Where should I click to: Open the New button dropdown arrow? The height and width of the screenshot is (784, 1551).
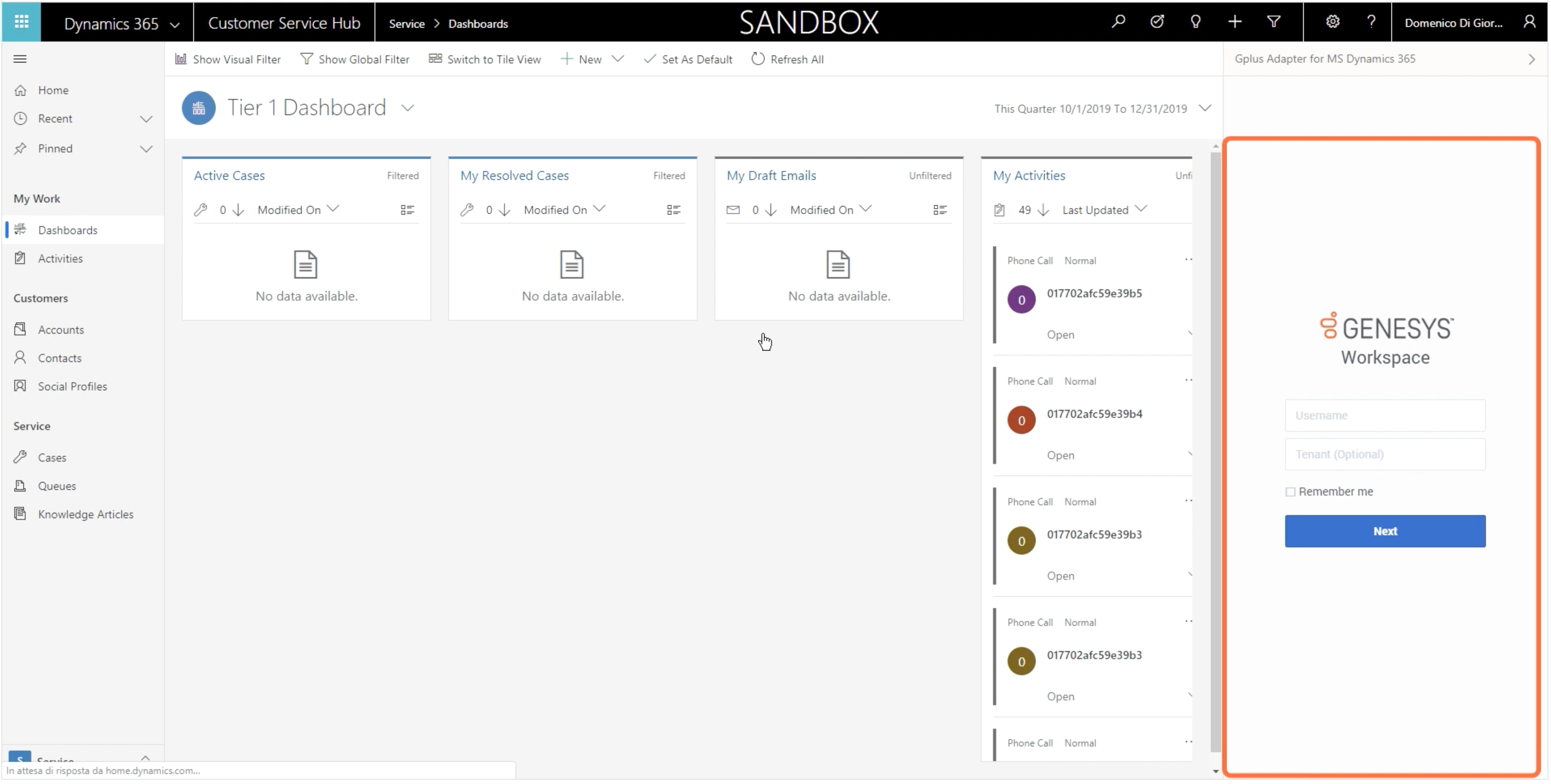[x=617, y=58]
